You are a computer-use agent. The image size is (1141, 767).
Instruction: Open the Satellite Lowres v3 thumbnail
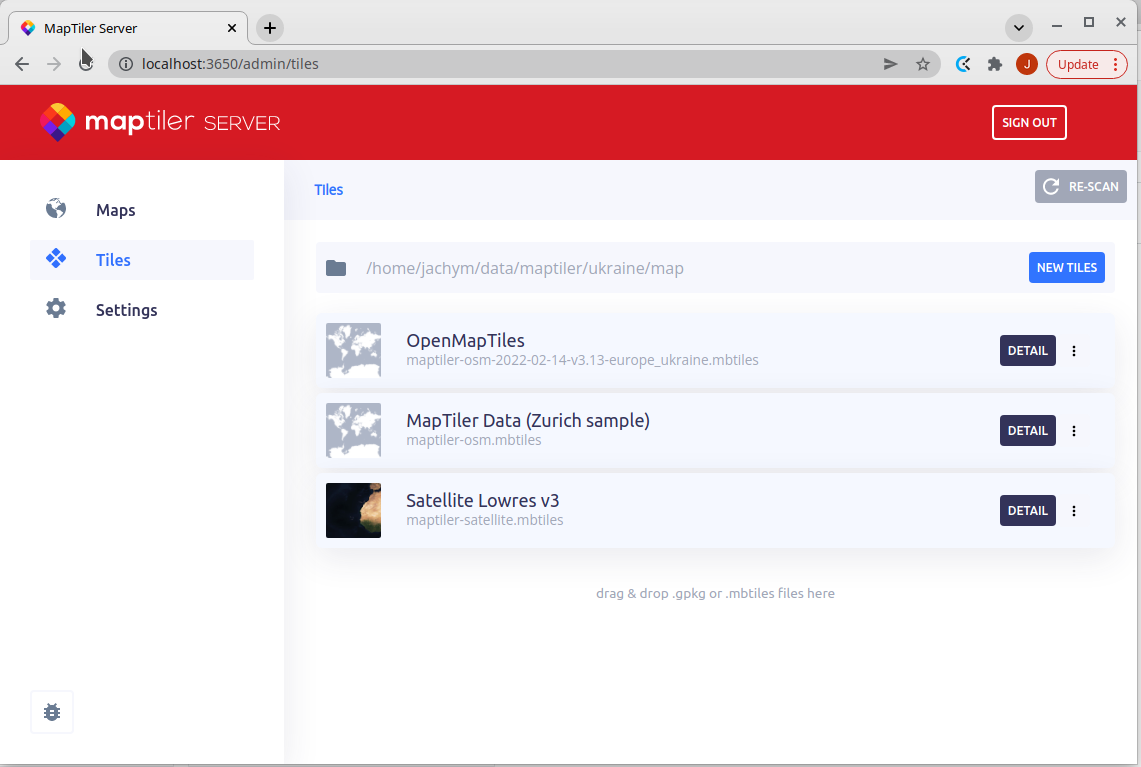click(353, 510)
